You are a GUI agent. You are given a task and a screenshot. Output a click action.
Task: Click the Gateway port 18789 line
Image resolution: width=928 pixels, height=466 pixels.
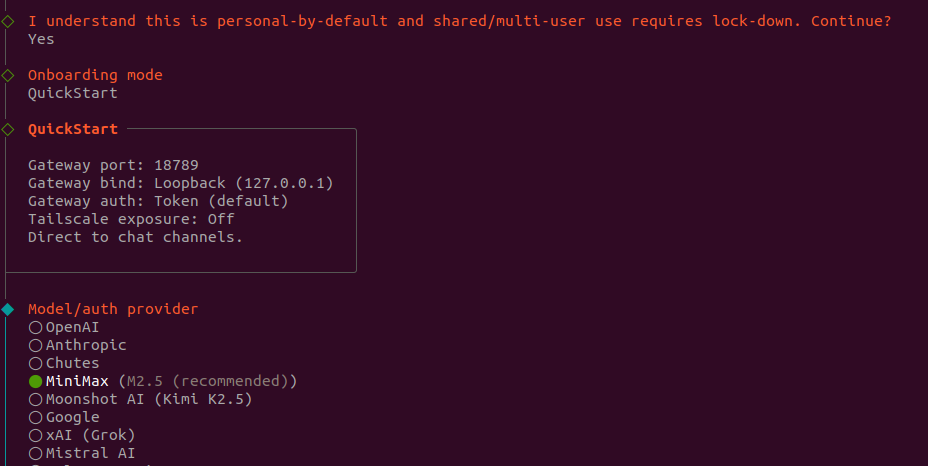pyautogui.click(x=120, y=165)
